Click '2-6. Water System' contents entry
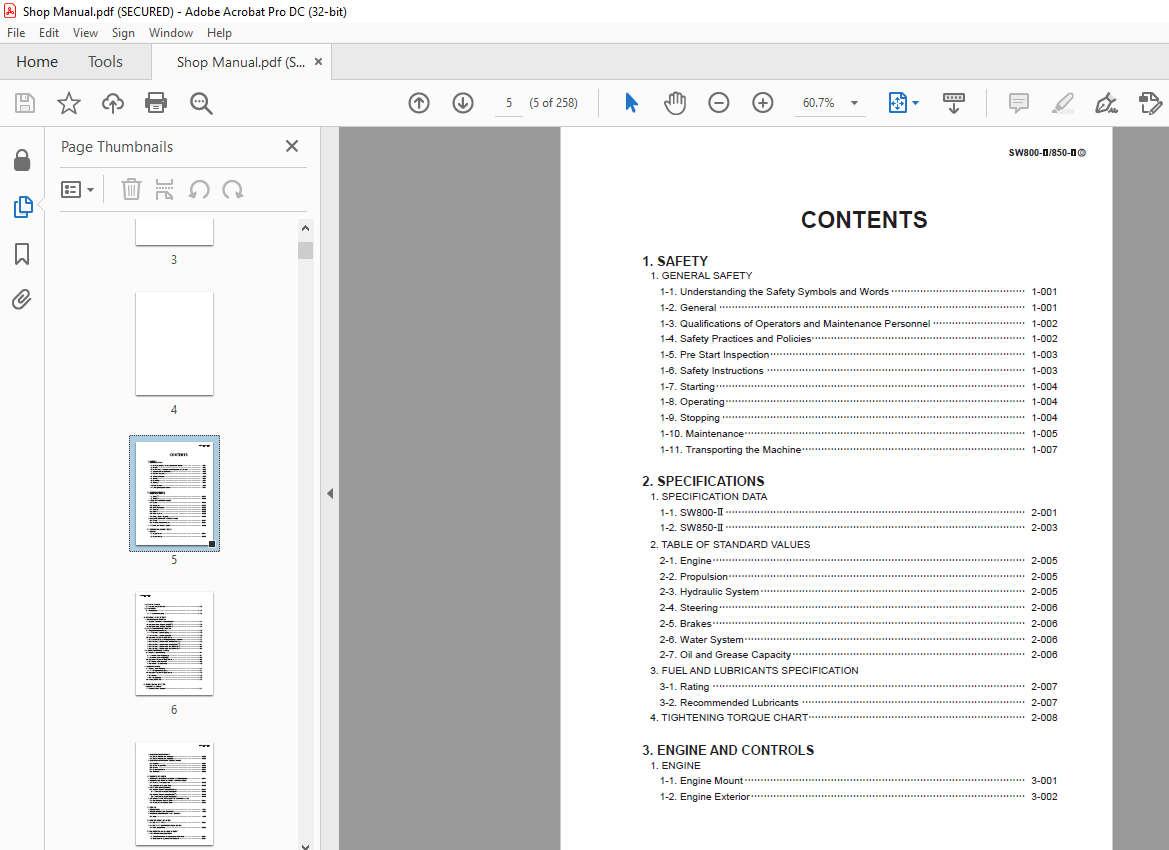 pyautogui.click(x=858, y=639)
